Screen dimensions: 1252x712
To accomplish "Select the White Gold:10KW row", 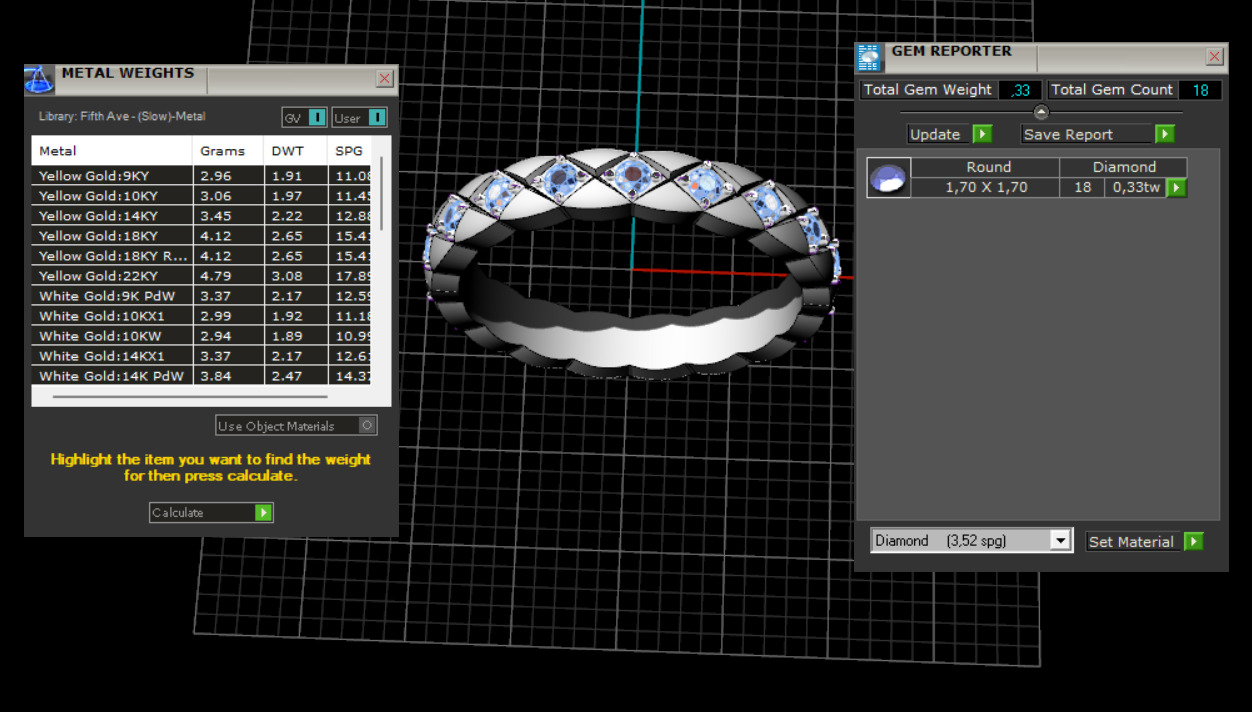I will coord(201,336).
